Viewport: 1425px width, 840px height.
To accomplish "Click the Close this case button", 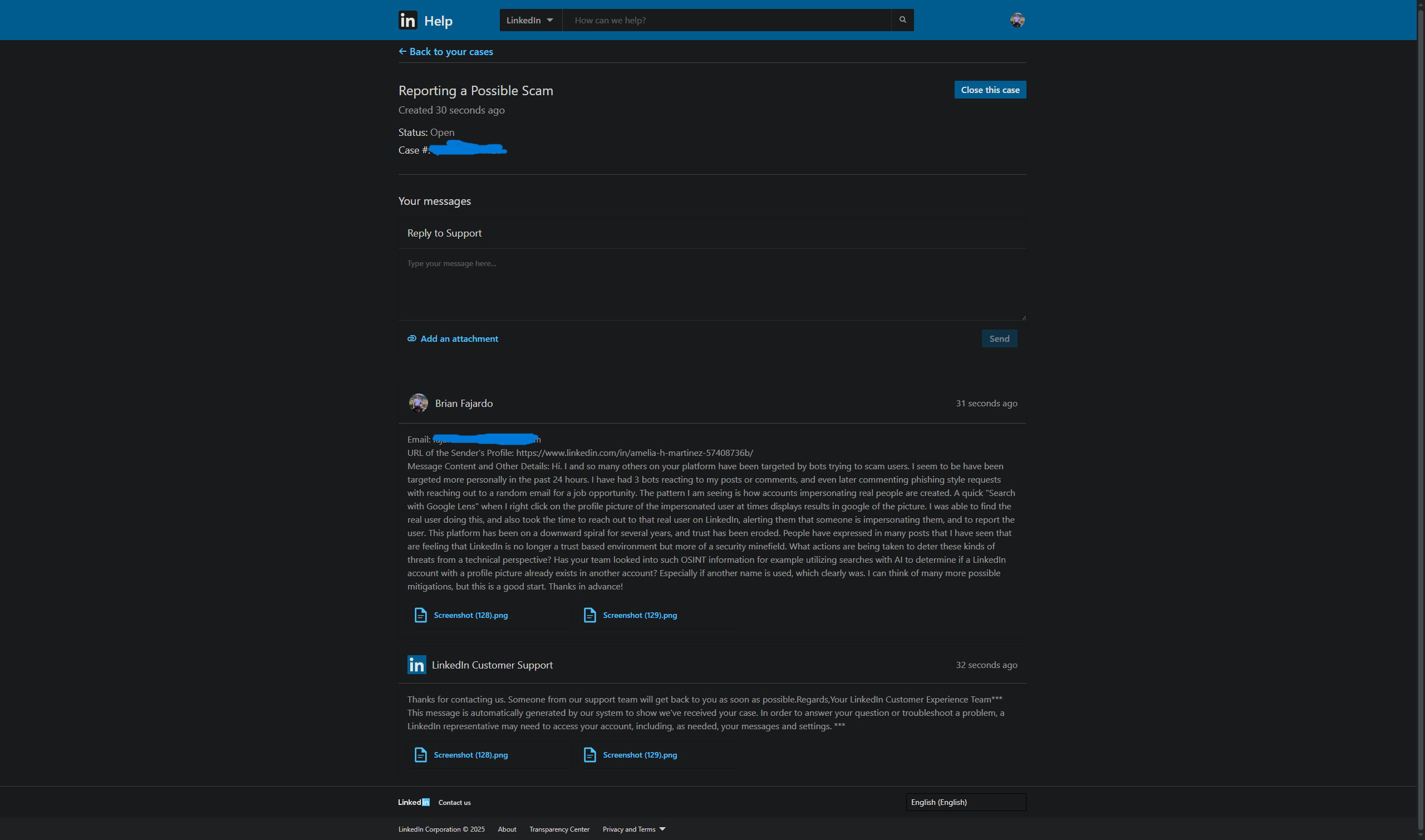I will coord(990,90).
